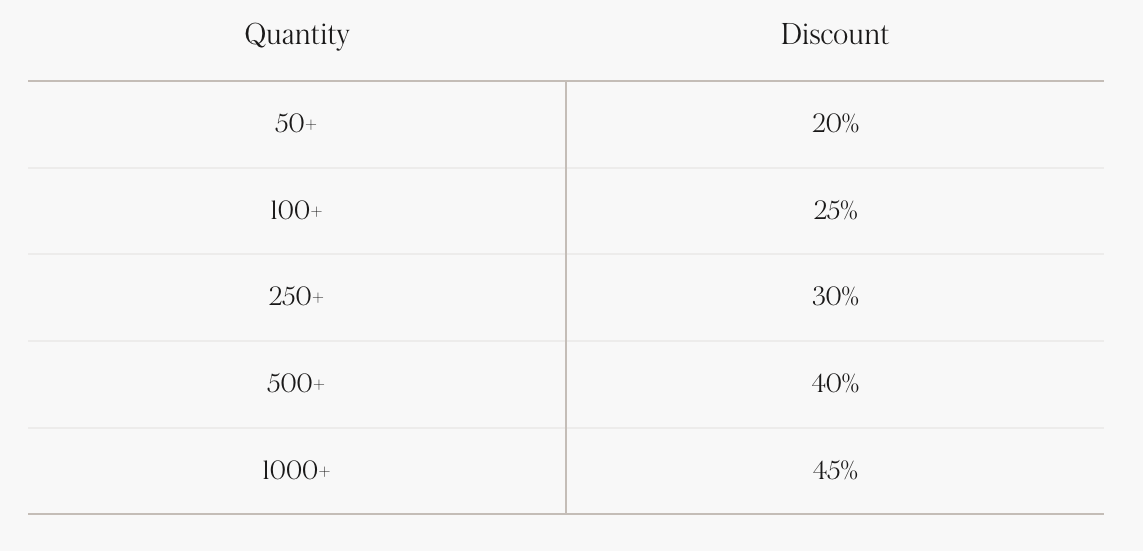
Task: Click the 40% discount cell
Action: click(835, 384)
